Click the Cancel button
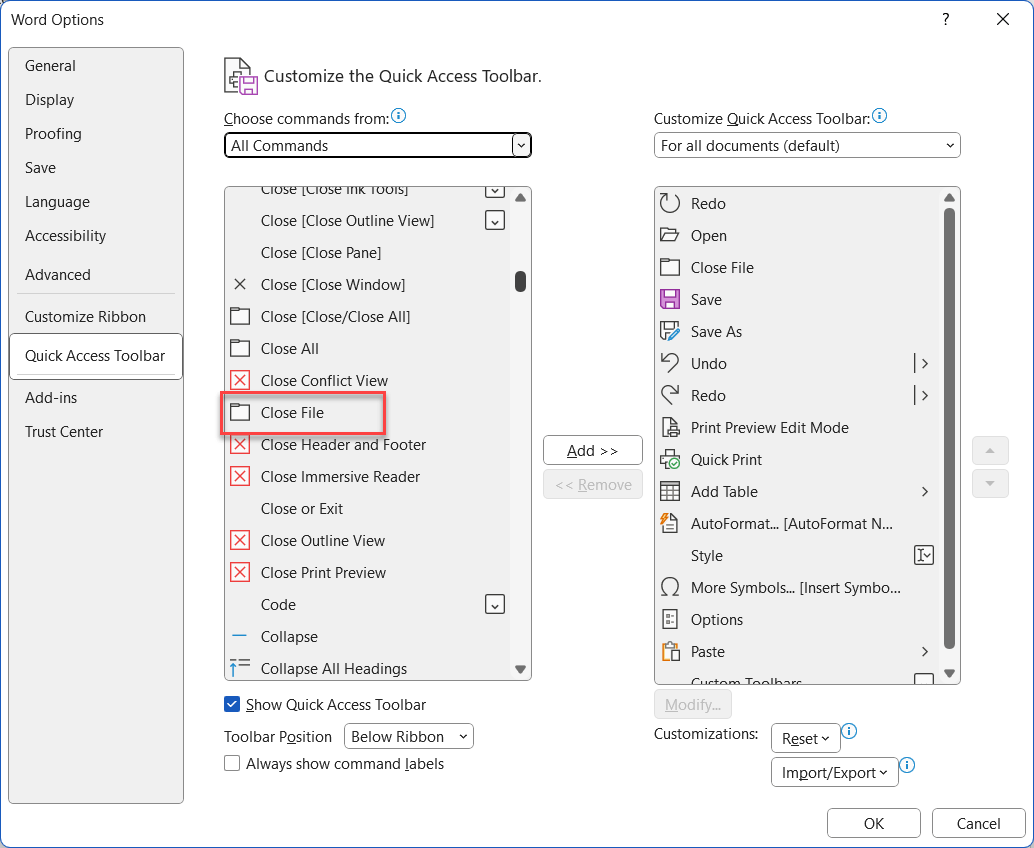This screenshot has width=1034, height=848. pyautogui.click(x=979, y=823)
